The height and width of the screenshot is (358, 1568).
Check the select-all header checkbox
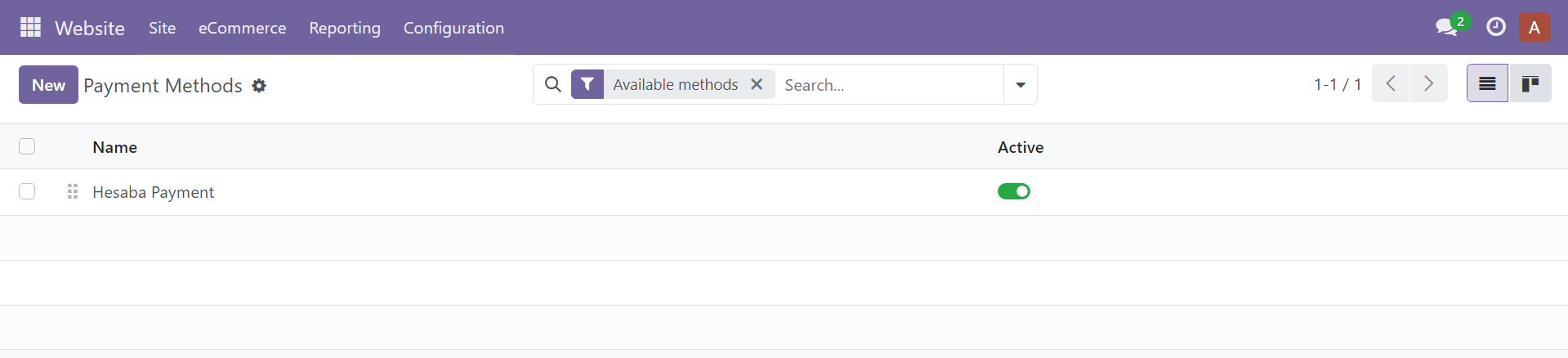click(x=27, y=146)
